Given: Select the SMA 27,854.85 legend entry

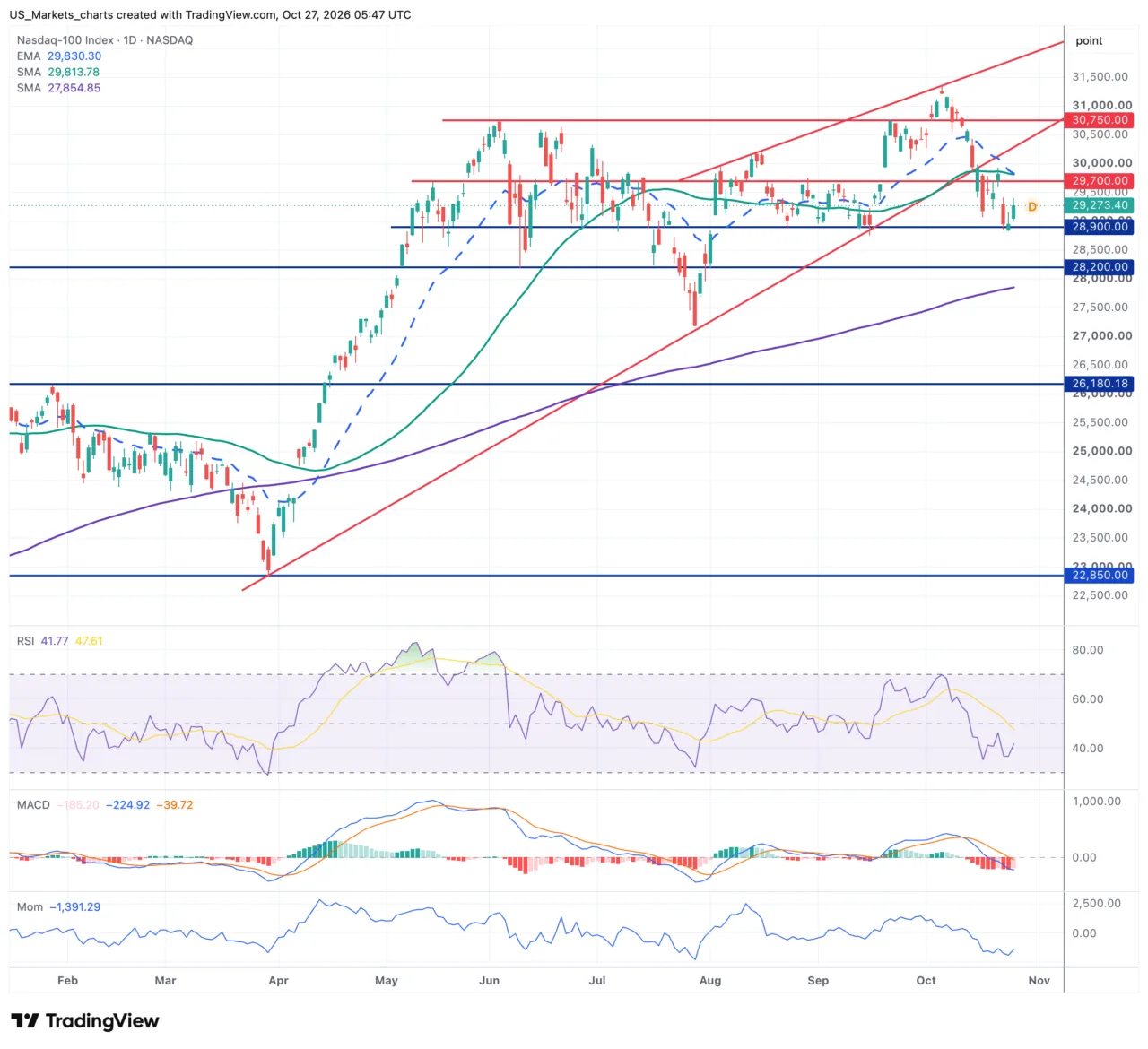Looking at the screenshot, I should click(x=58, y=88).
